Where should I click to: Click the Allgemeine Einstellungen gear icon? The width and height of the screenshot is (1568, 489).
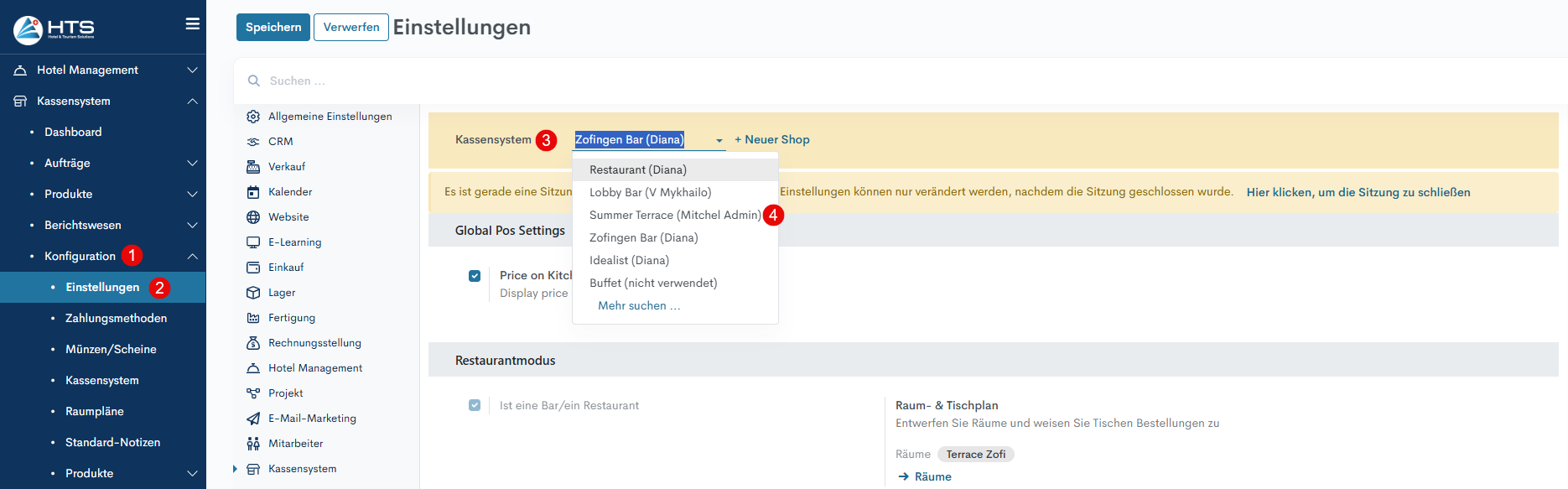click(253, 117)
